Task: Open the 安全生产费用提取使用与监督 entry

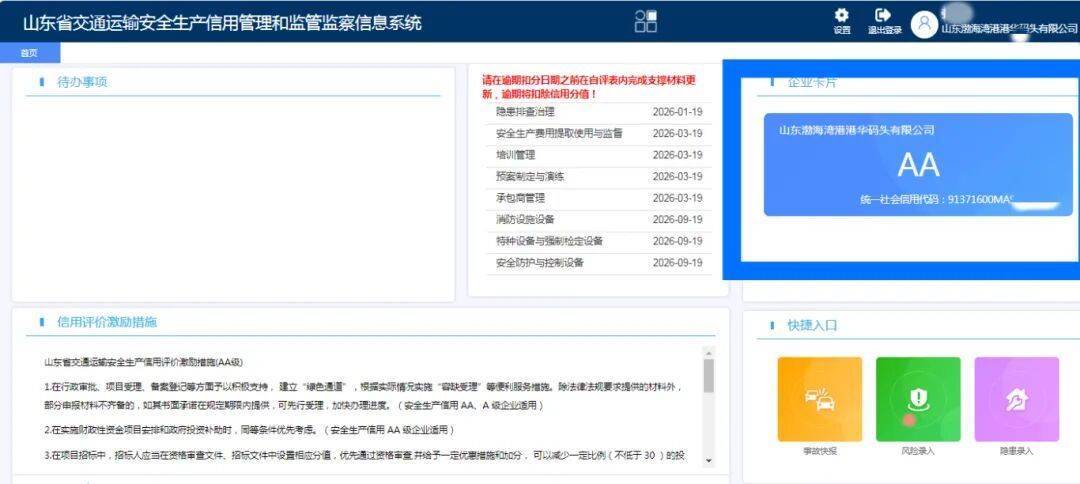Action: click(559, 133)
